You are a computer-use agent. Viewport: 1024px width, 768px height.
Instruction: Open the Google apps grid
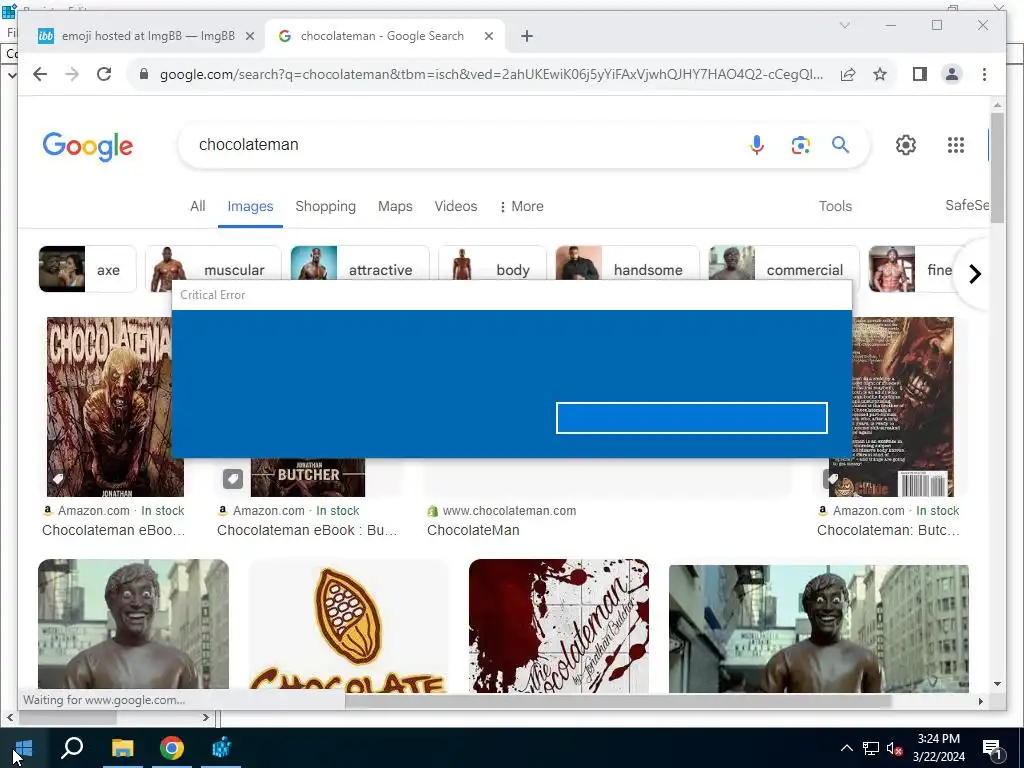coord(955,144)
